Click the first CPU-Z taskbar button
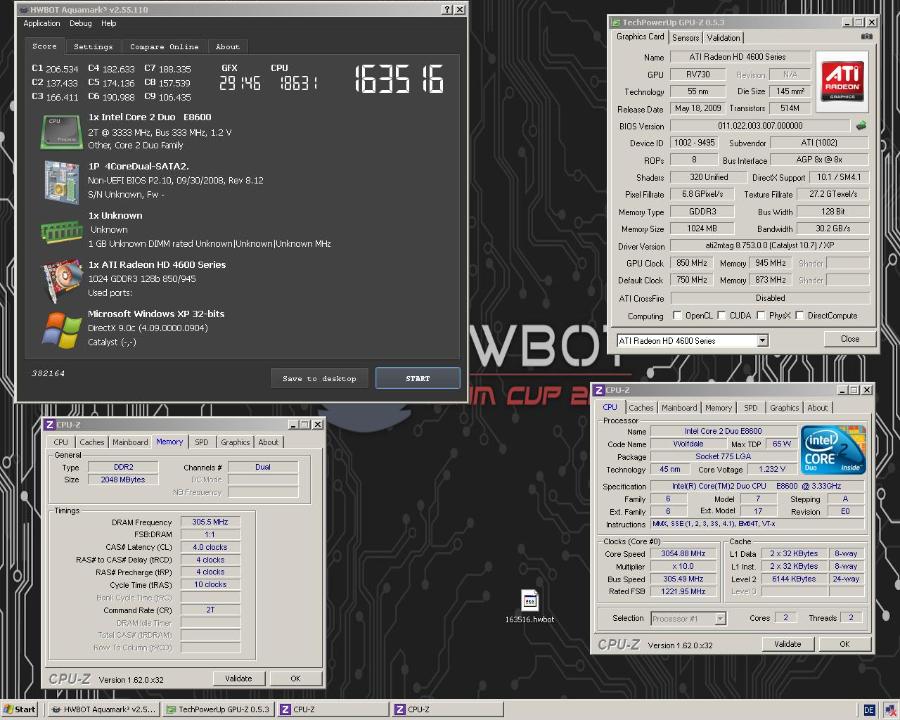 click(x=333, y=710)
